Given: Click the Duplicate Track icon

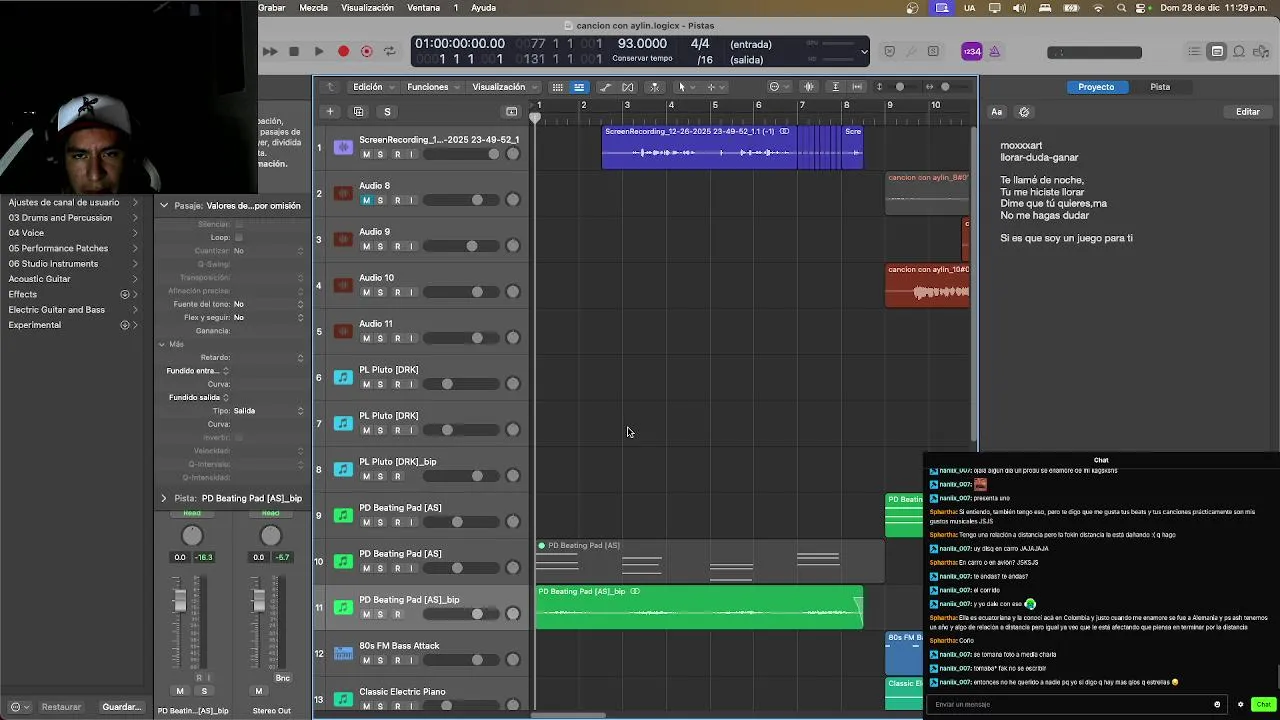Looking at the screenshot, I should [359, 111].
